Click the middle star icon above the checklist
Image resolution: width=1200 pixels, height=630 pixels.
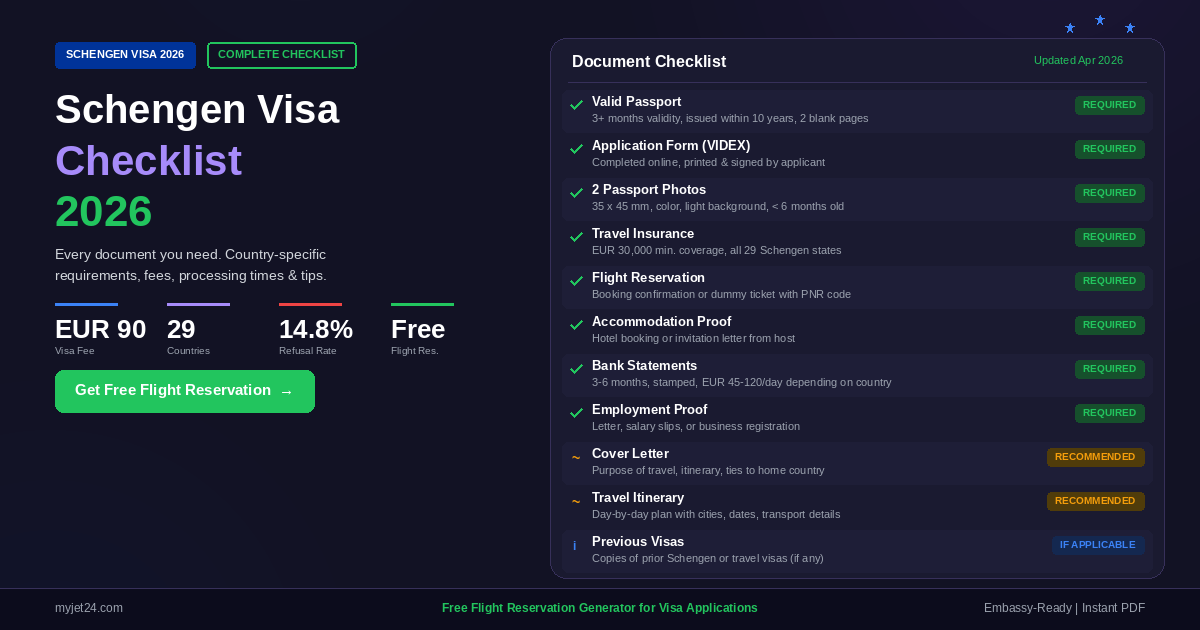tap(1100, 21)
